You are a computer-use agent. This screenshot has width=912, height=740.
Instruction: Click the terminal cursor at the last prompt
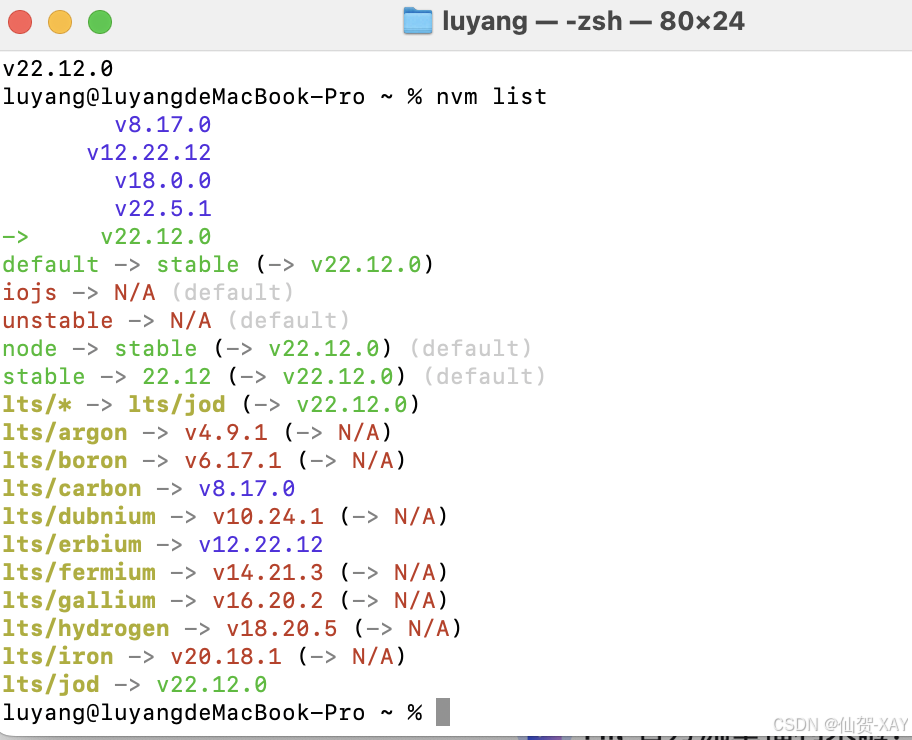[443, 712]
